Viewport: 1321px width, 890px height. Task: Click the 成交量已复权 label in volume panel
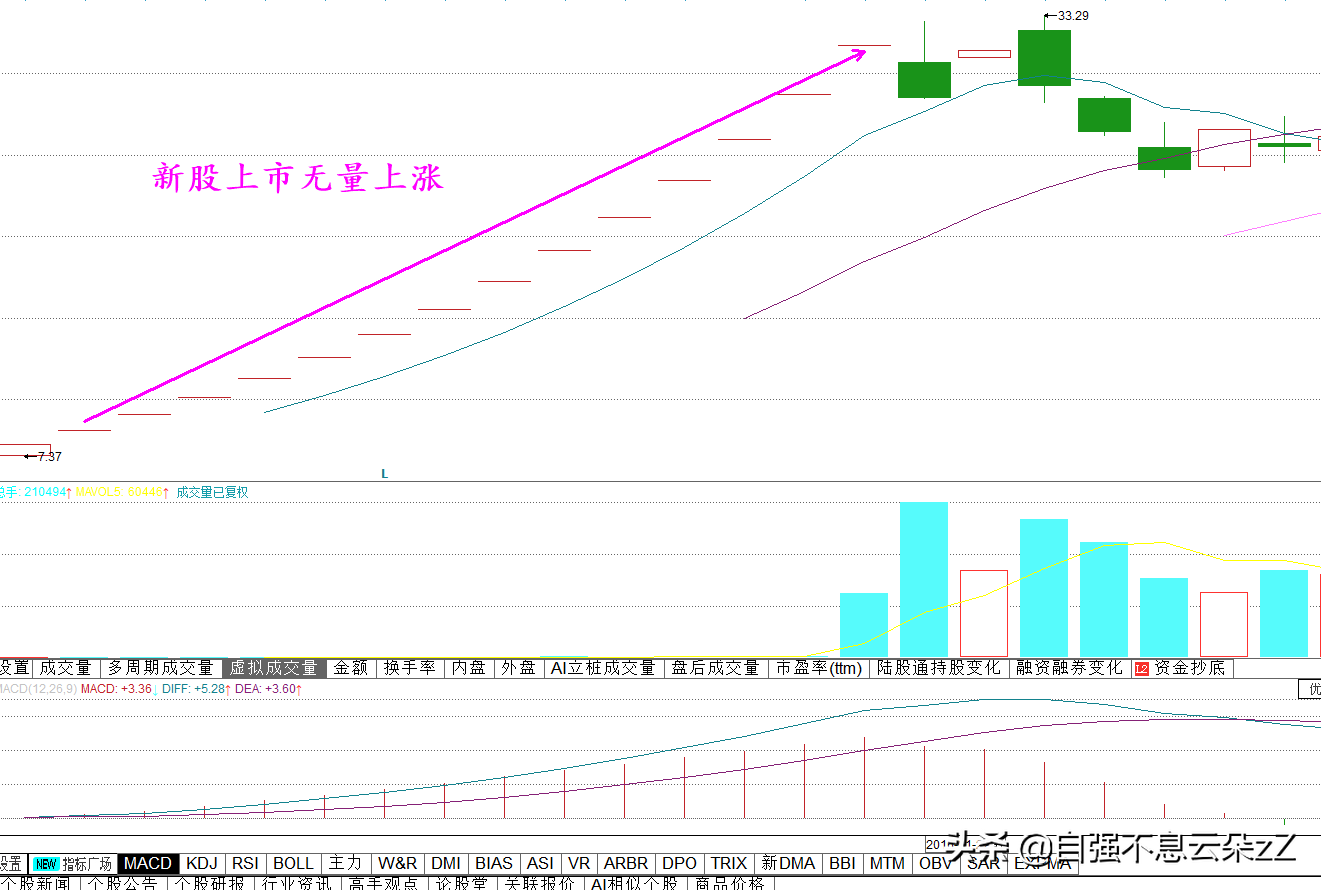coord(212,492)
